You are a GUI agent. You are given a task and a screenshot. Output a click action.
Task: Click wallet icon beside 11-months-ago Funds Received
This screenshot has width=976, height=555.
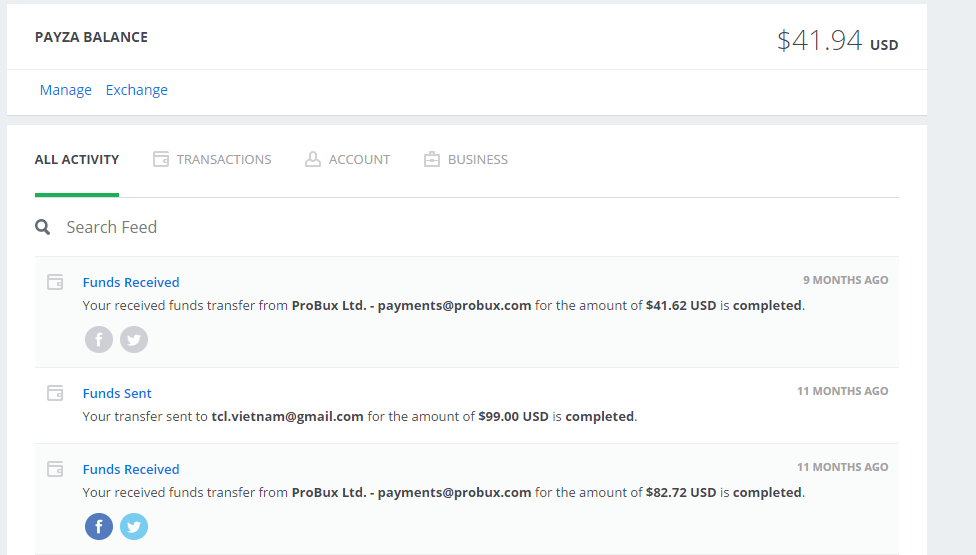[x=56, y=469]
